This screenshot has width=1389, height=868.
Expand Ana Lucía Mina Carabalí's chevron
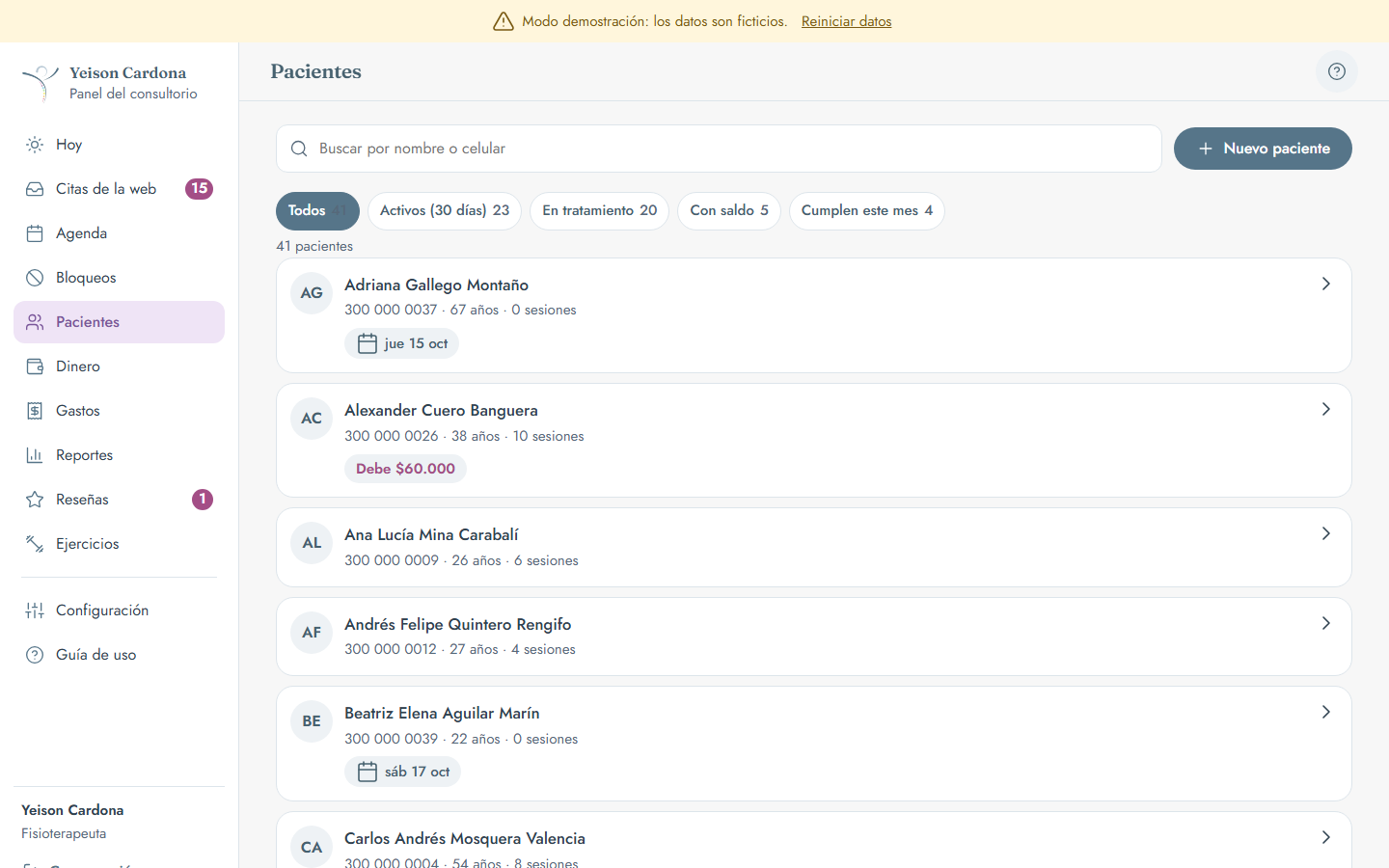[1326, 533]
